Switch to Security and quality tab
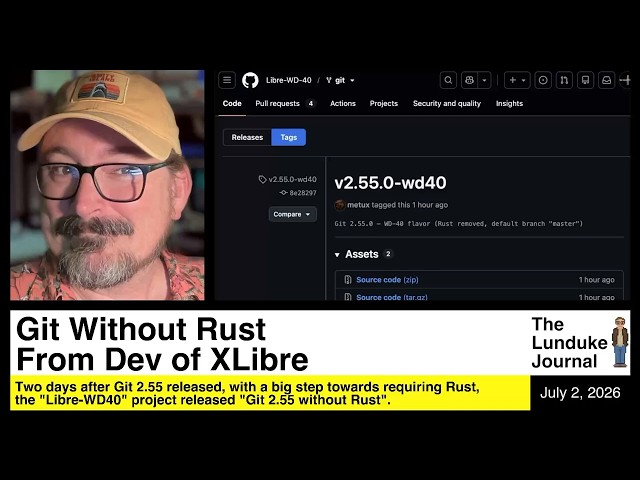This screenshot has height=480, width=640. pos(447,104)
